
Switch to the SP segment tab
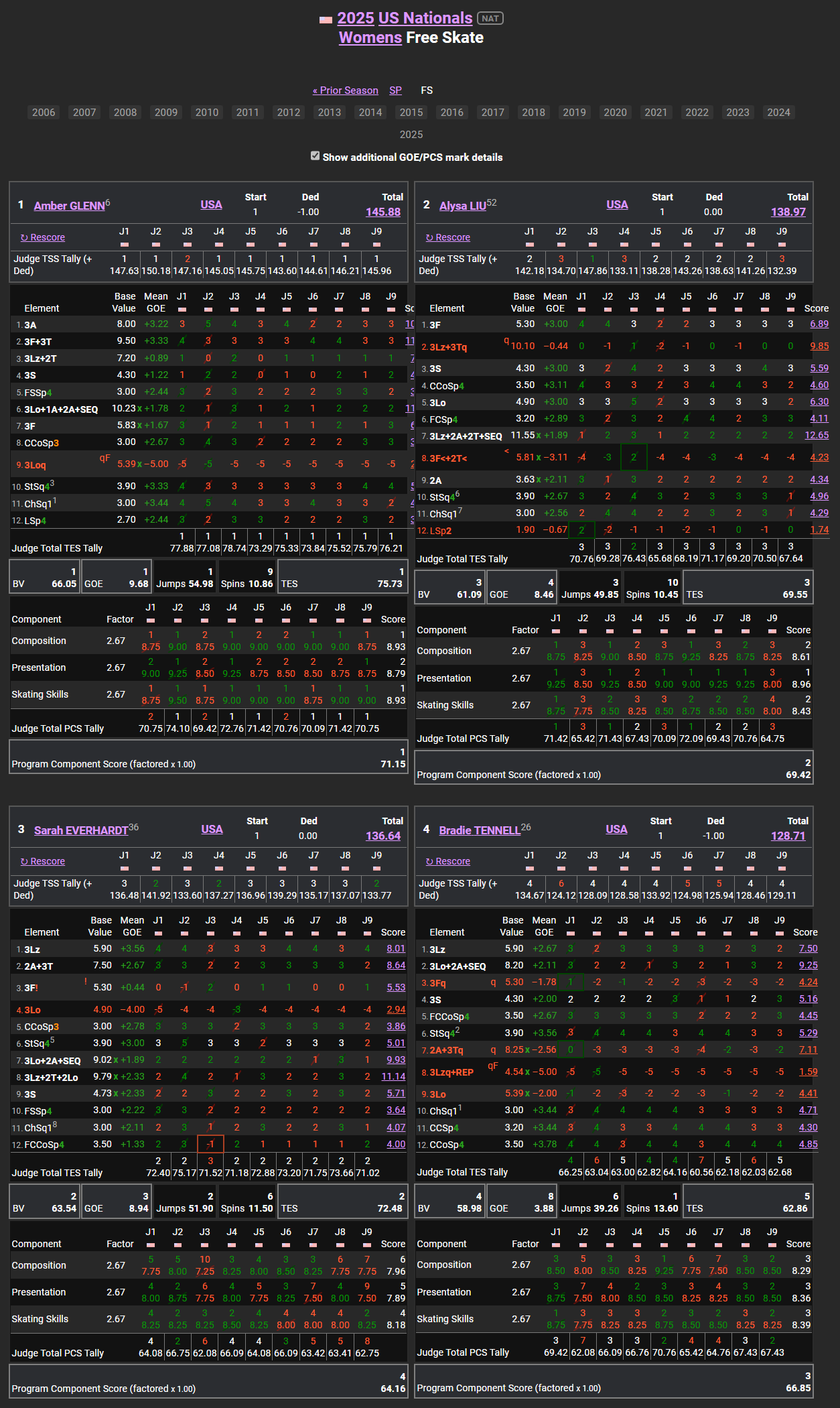pyautogui.click(x=395, y=90)
